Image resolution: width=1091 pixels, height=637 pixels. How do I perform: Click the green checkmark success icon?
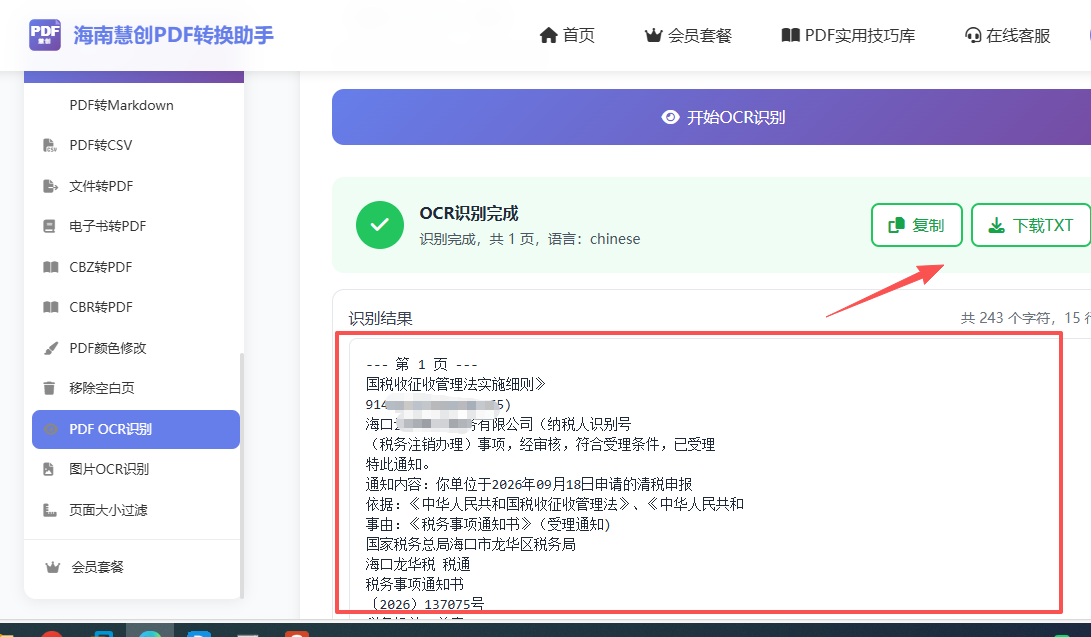(380, 225)
